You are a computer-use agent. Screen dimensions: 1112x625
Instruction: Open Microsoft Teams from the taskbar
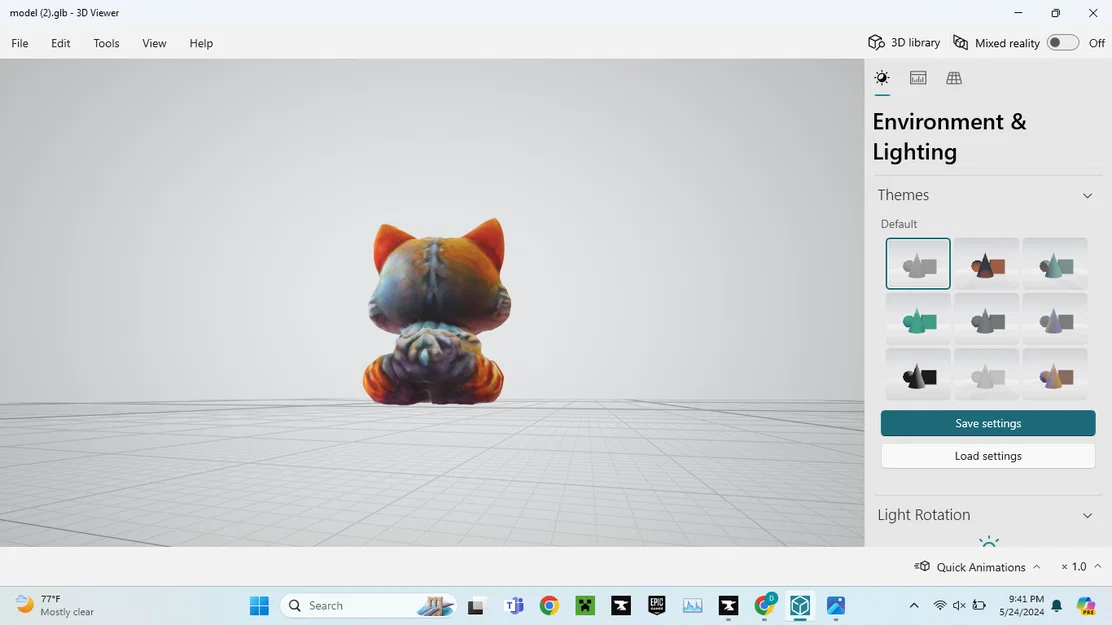pyautogui.click(x=514, y=605)
